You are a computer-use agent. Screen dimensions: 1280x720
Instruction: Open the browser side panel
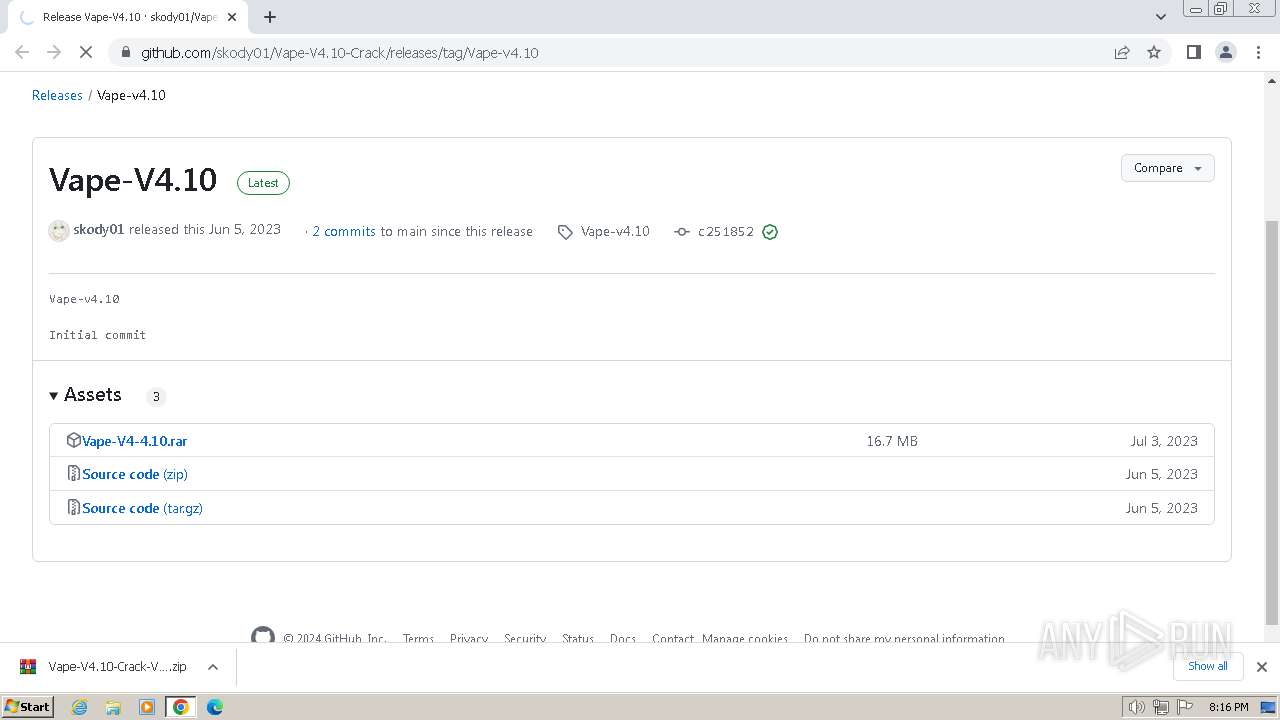pos(1193,52)
